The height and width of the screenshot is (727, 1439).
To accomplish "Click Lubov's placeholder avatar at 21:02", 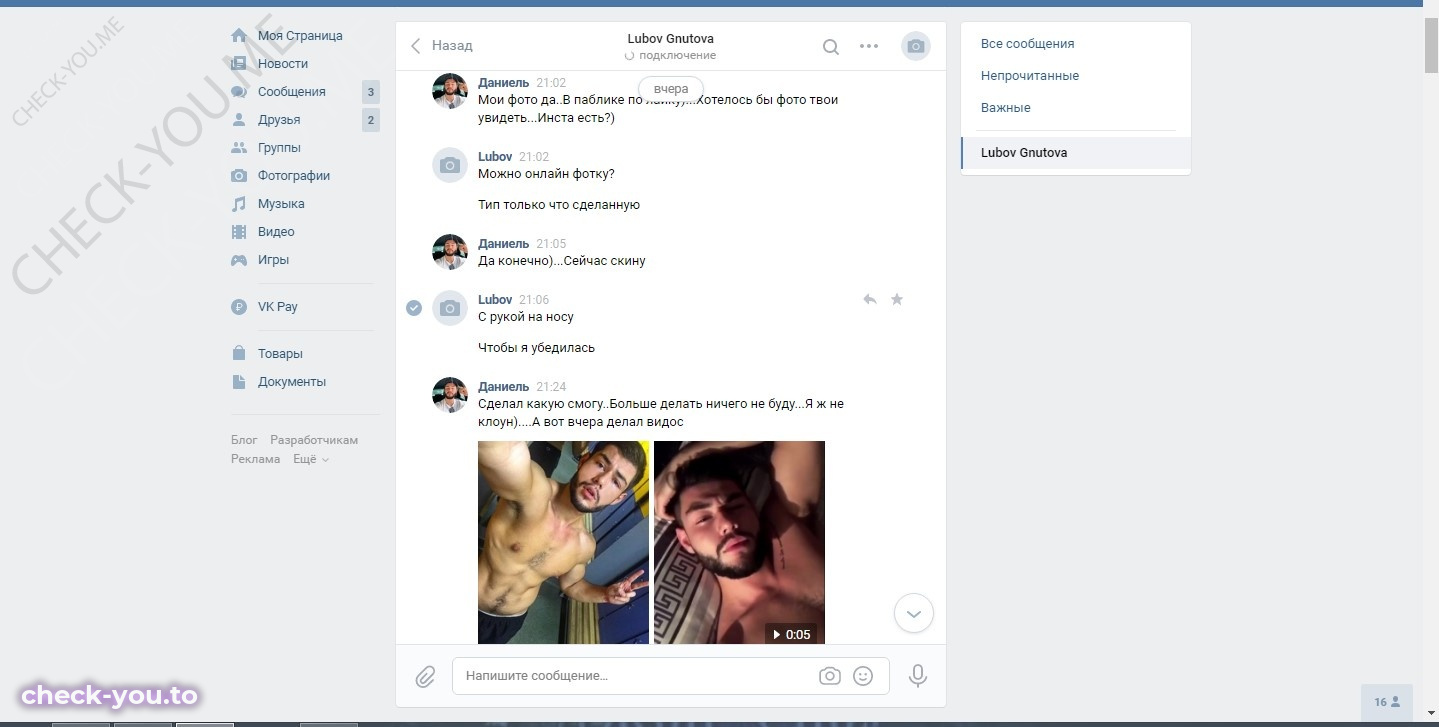I will coord(450,165).
